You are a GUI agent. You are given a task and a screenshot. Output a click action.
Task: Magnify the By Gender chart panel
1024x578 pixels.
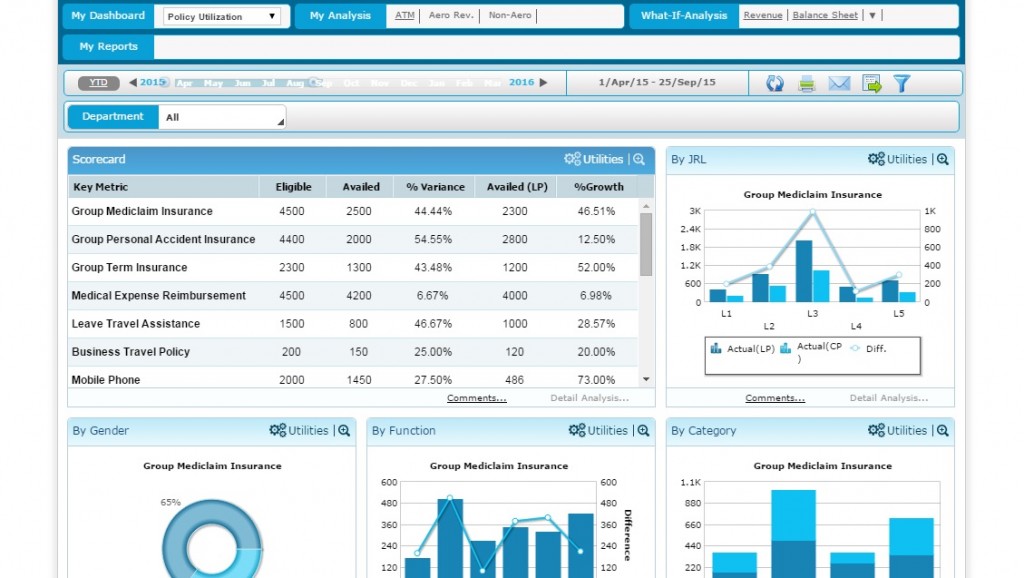(344, 430)
